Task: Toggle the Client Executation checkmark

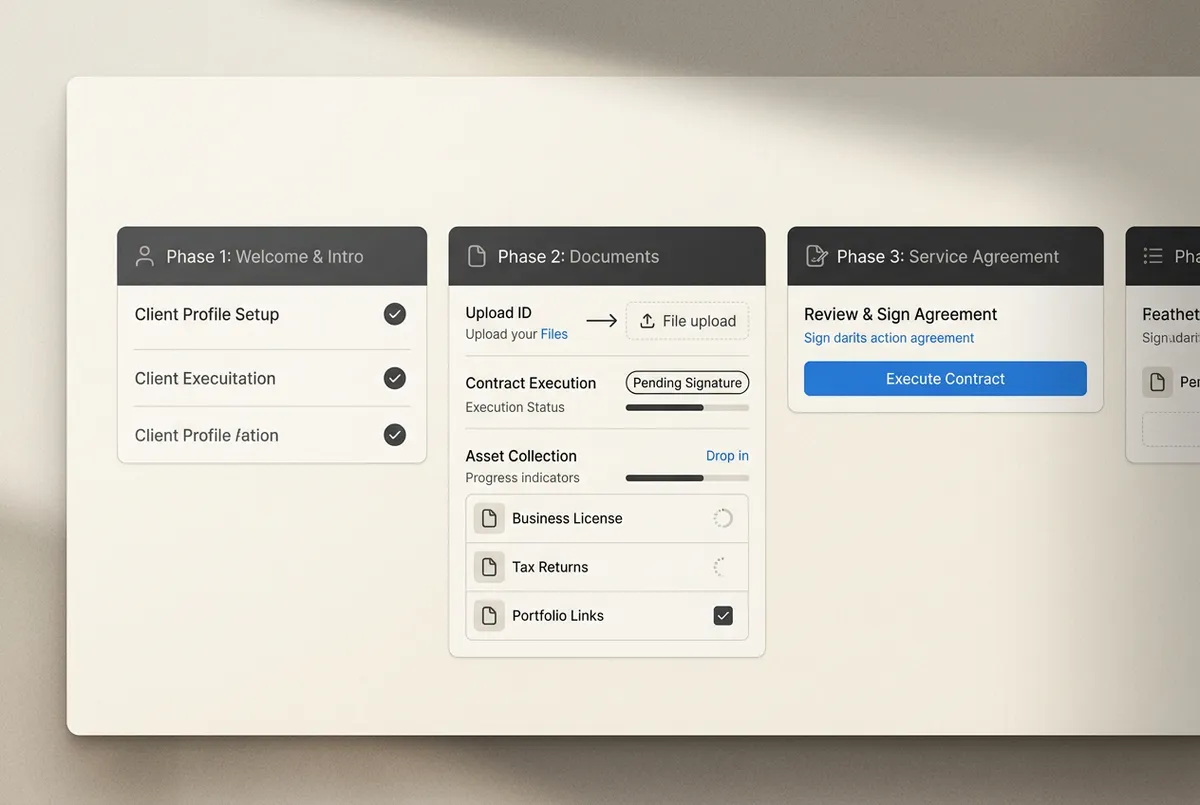Action: tap(395, 378)
